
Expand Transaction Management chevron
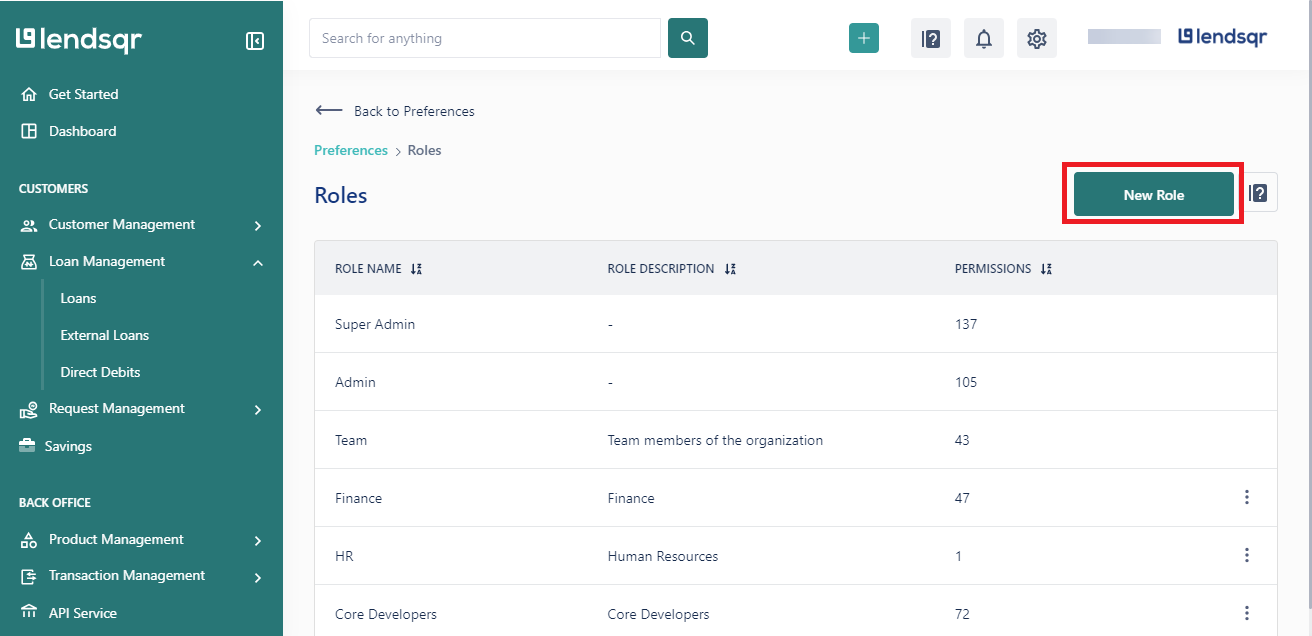pyautogui.click(x=258, y=577)
